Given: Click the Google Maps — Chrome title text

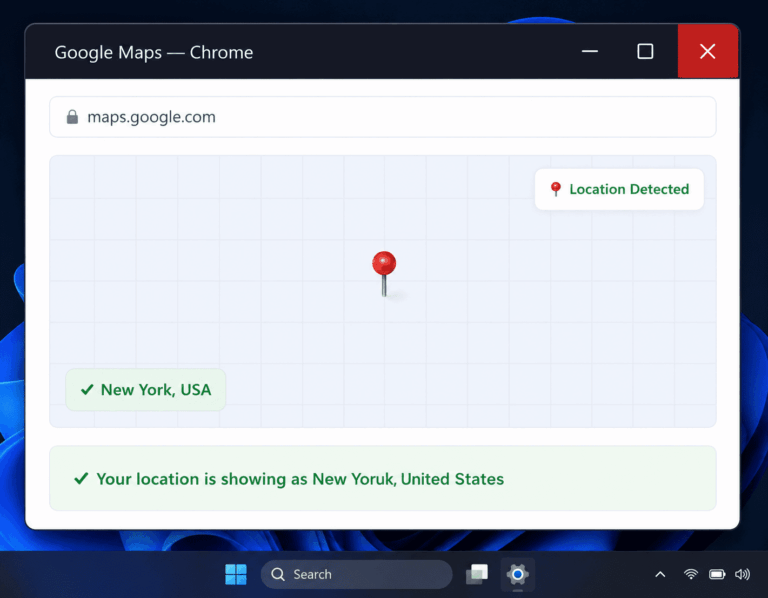Looking at the screenshot, I should (154, 52).
